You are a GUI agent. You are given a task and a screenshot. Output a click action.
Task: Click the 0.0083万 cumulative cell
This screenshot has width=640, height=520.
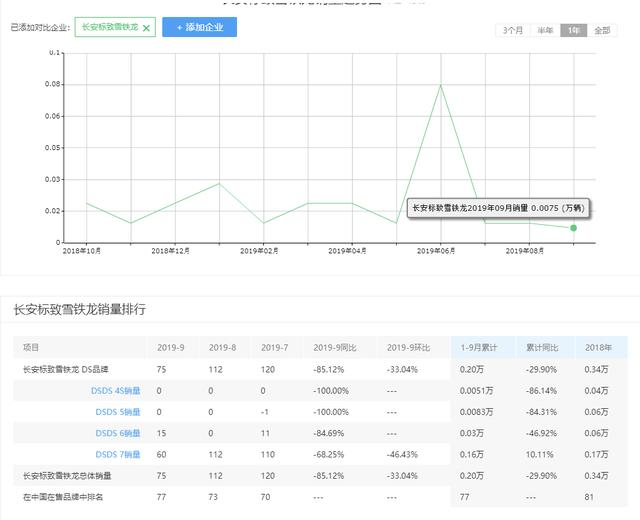coord(476,412)
